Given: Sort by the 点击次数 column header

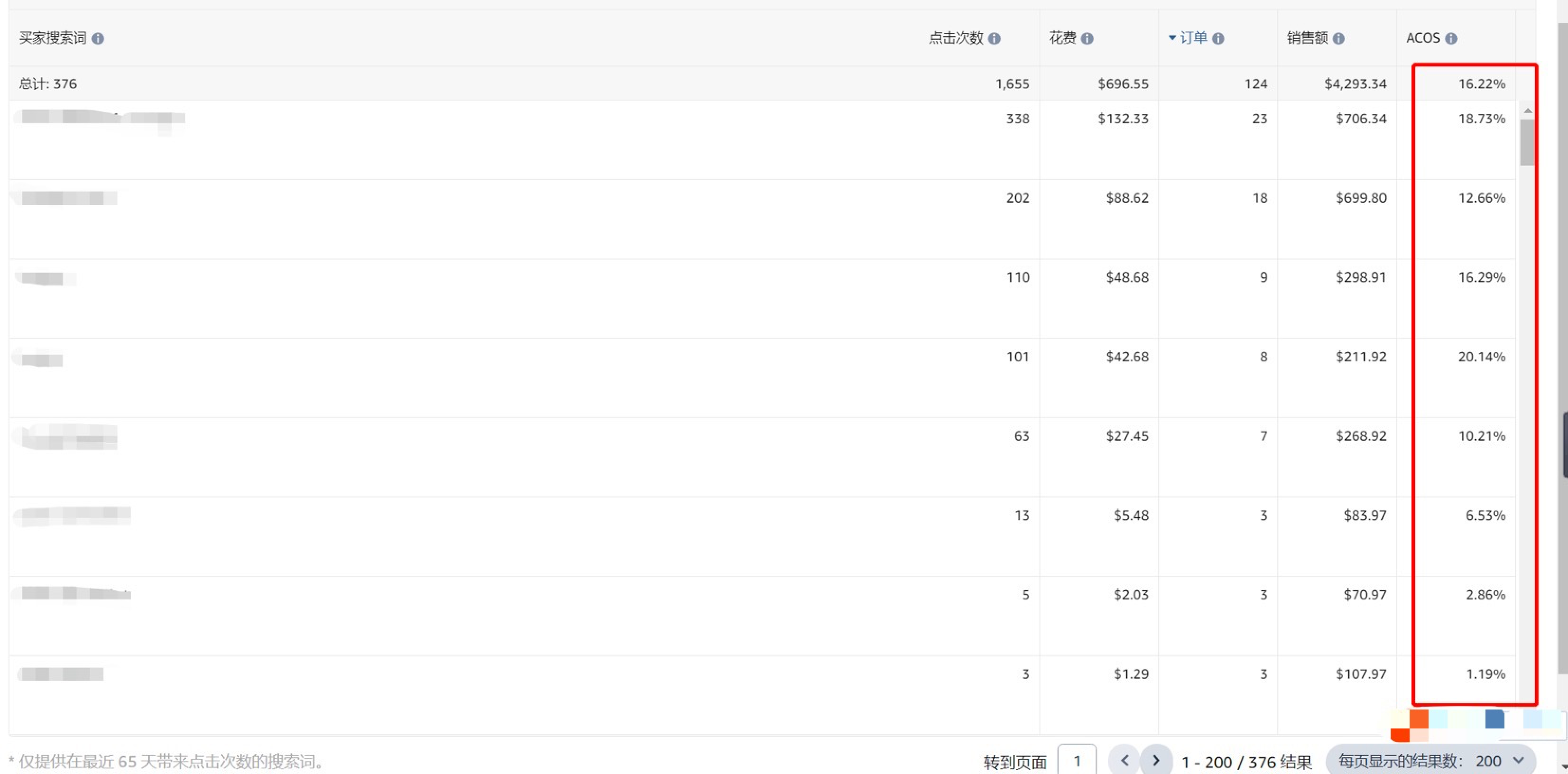Looking at the screenshot, I should (956, 38).
